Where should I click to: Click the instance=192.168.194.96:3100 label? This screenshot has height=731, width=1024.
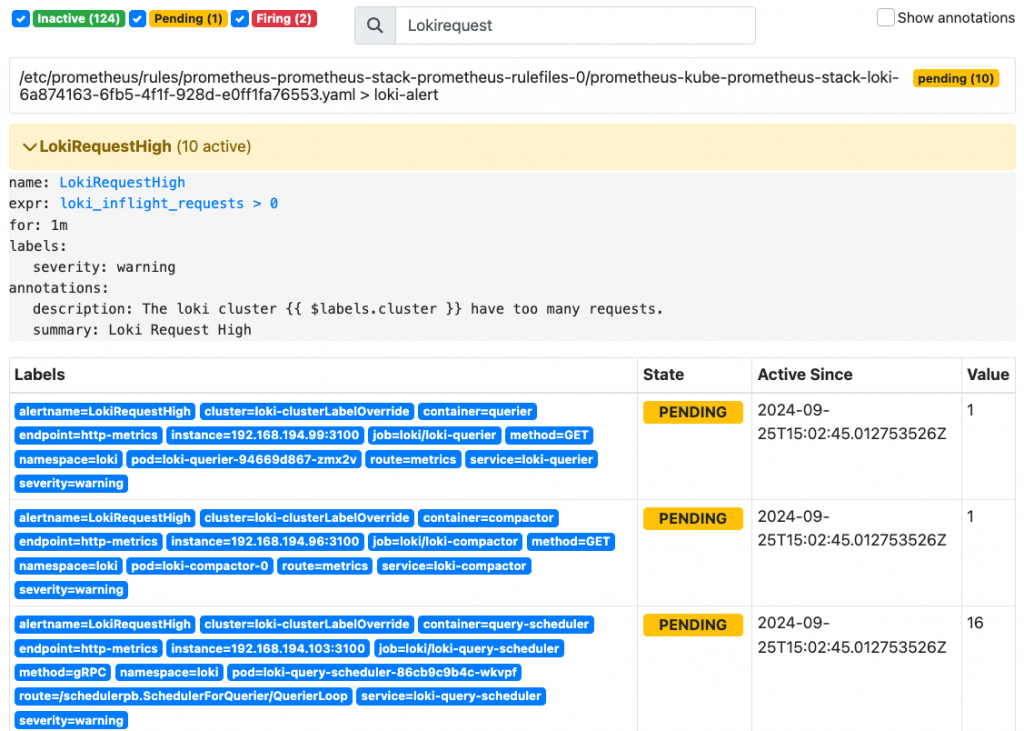coord(265,542)
